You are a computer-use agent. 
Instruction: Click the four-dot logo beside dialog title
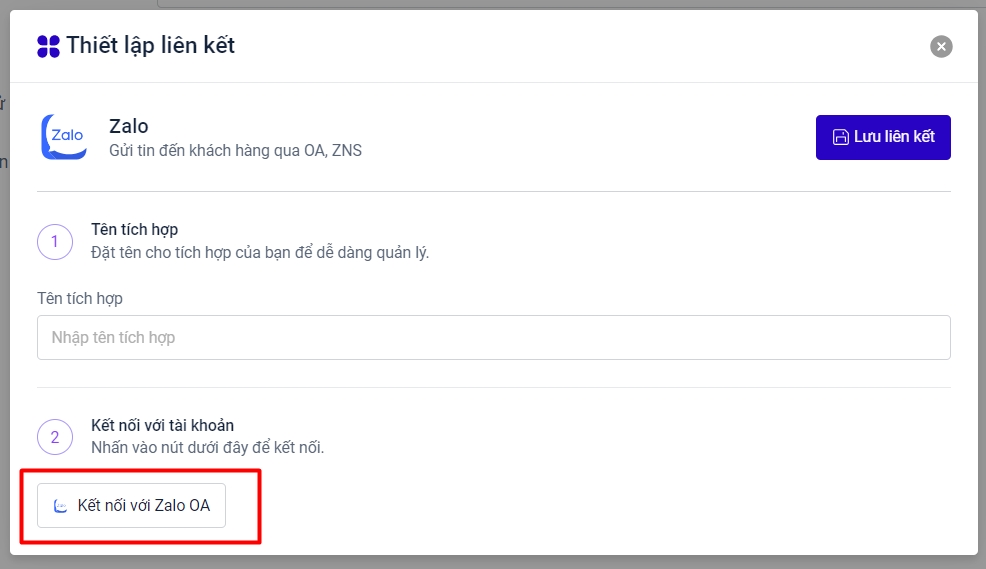[48, 46]
